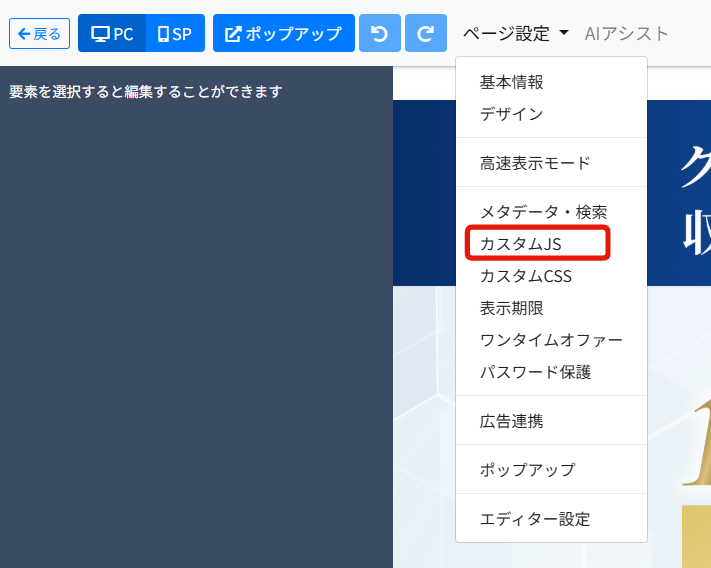Select 表示期限 menu entry
The width and height of the screenshot is (711, 568).
(x=512, y=308)
